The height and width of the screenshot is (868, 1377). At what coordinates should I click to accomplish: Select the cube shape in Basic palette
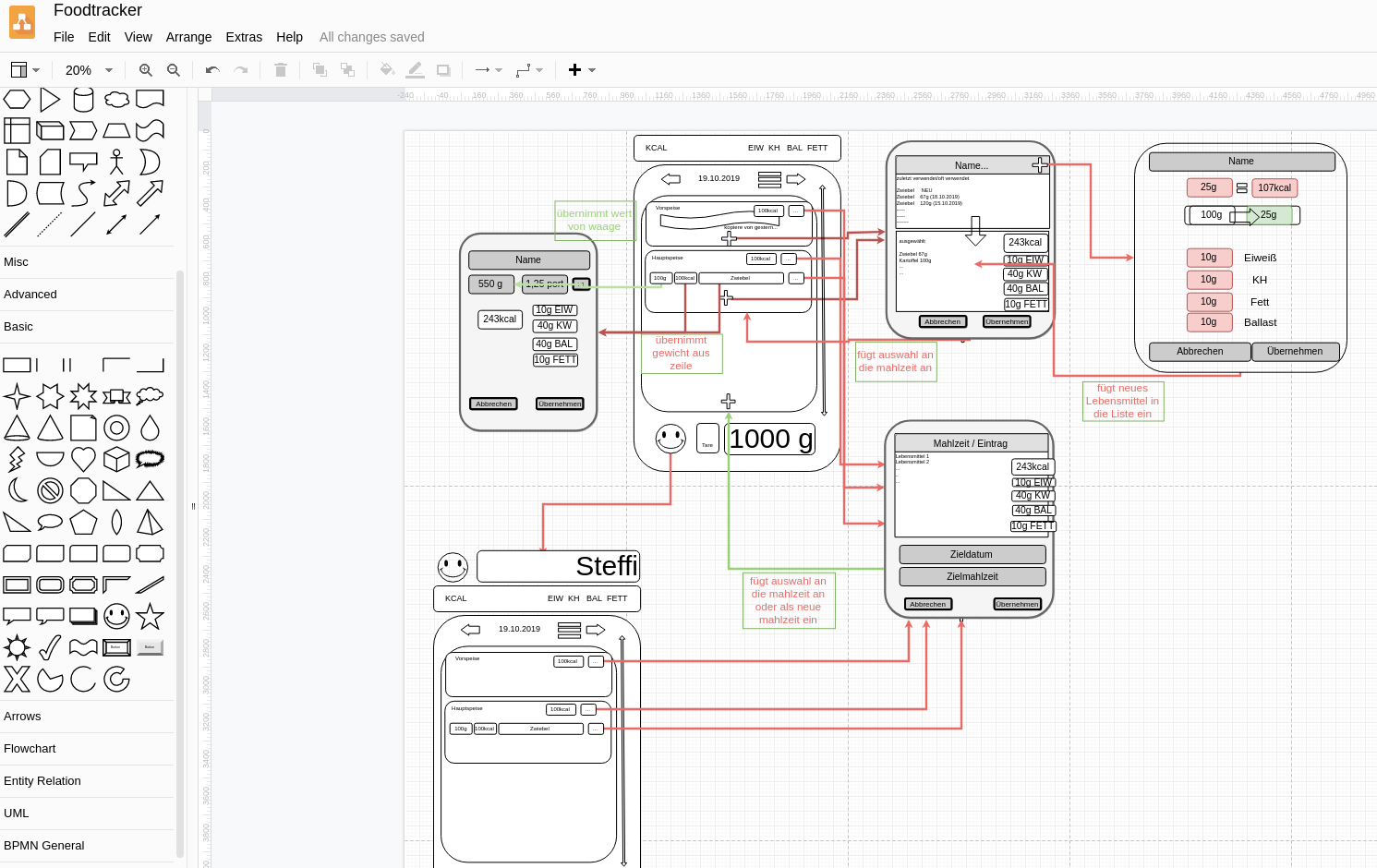[x=116, y=459]
